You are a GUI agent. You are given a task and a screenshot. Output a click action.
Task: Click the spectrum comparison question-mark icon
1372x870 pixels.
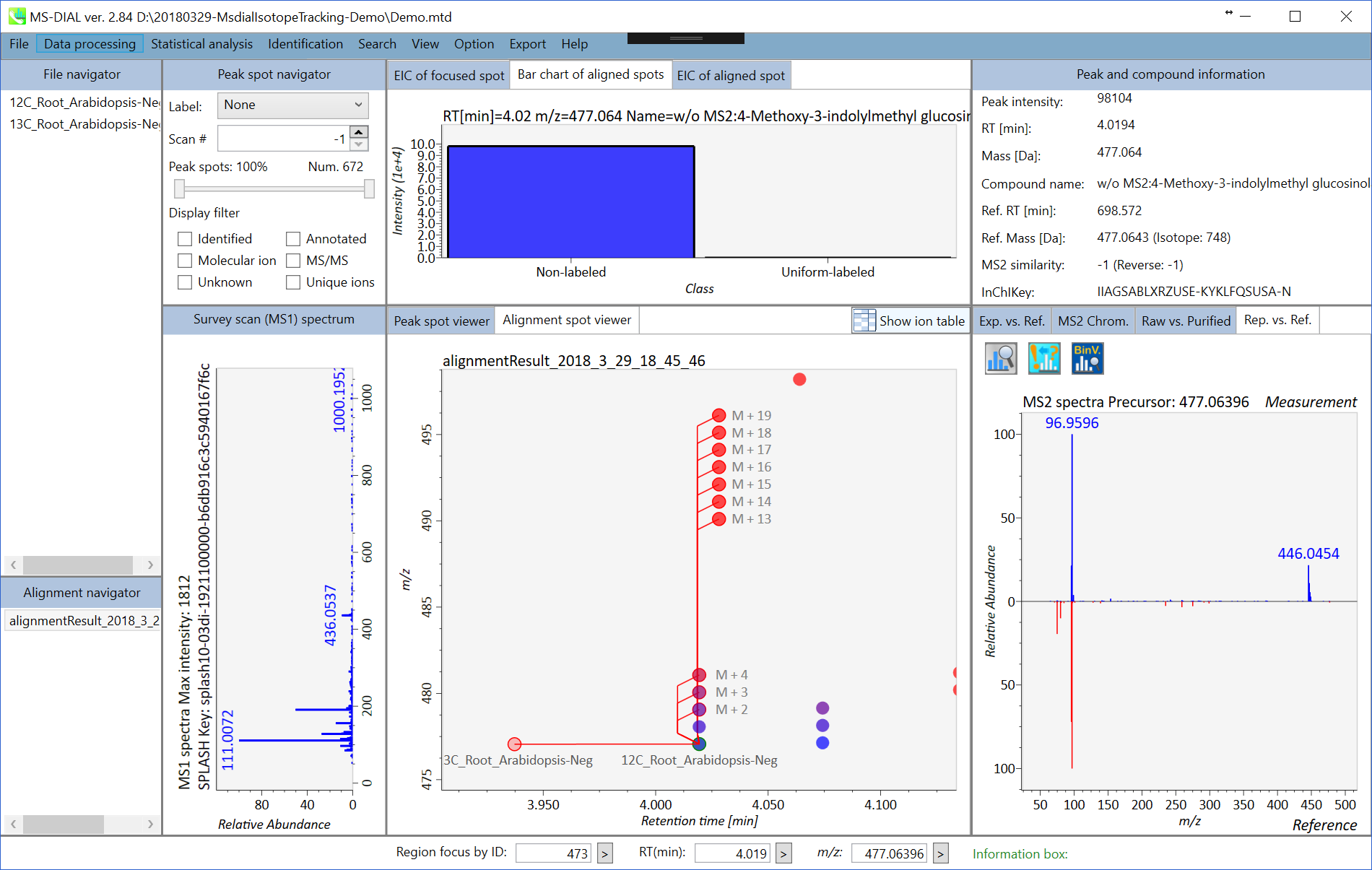pyautogui.click(x=1044, y=358)
